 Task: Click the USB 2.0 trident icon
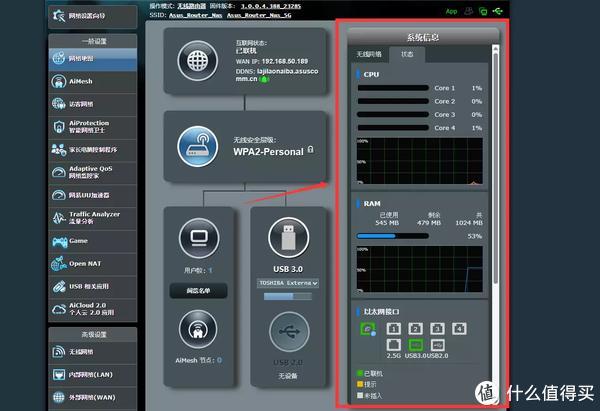point(289,332)
